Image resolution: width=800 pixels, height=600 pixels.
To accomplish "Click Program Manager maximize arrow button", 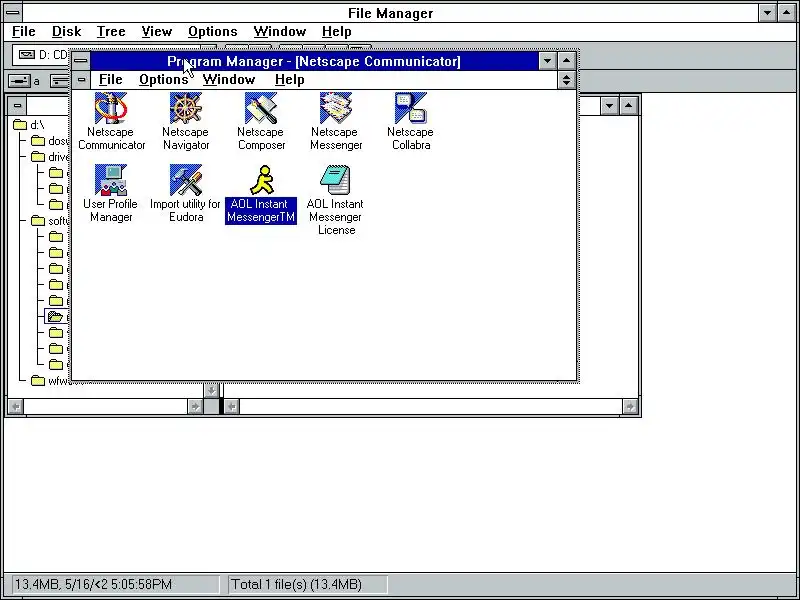I will (566, 61).
